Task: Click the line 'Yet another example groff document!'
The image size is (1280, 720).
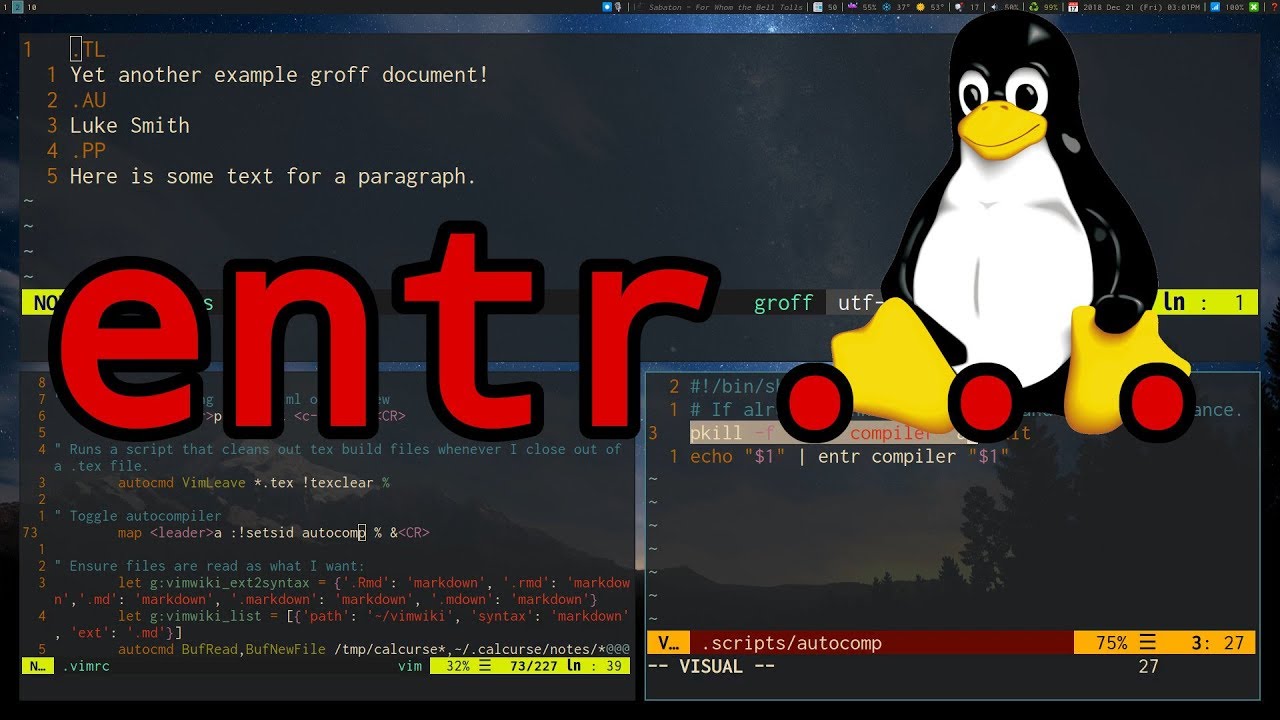Action: (x=279, y=75)
